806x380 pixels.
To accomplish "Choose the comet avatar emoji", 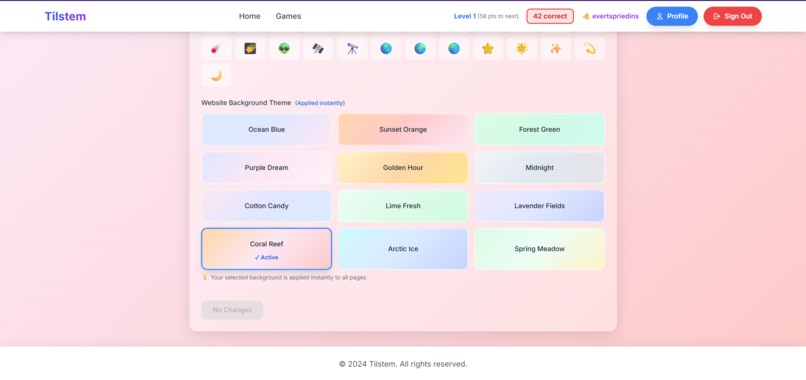I will [216, 49].
